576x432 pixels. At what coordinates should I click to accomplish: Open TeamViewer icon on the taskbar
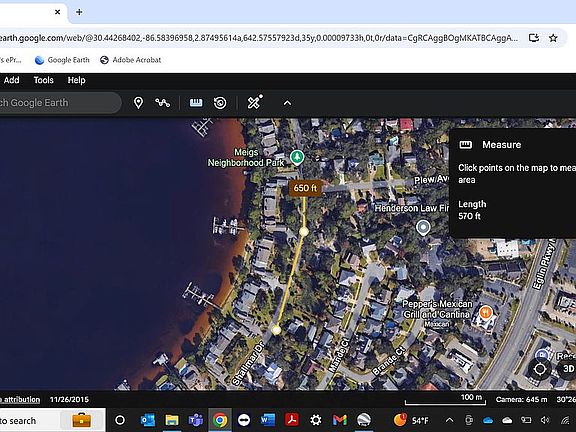tap(244, 420)
